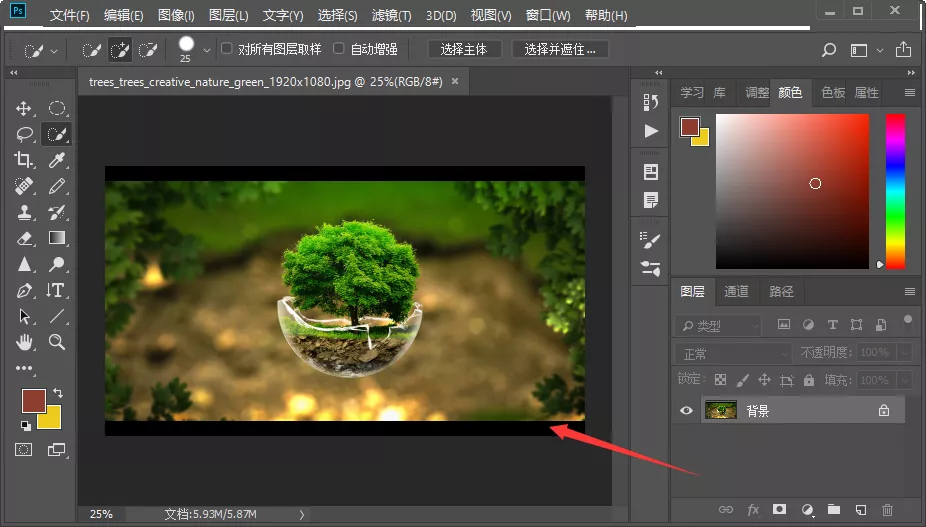This screenshot has height=527, width=926.
Task: Select the History Brush tool
Action: tap(57, 212)
